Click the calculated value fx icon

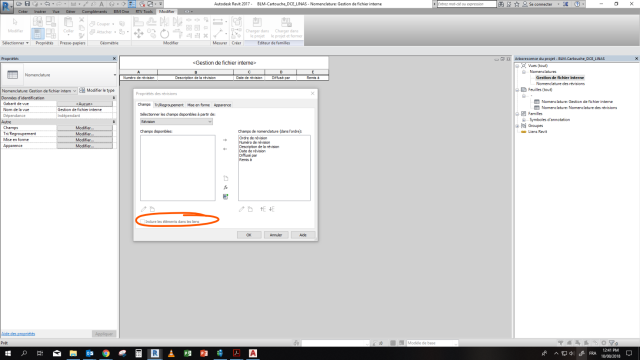[225, 187]
